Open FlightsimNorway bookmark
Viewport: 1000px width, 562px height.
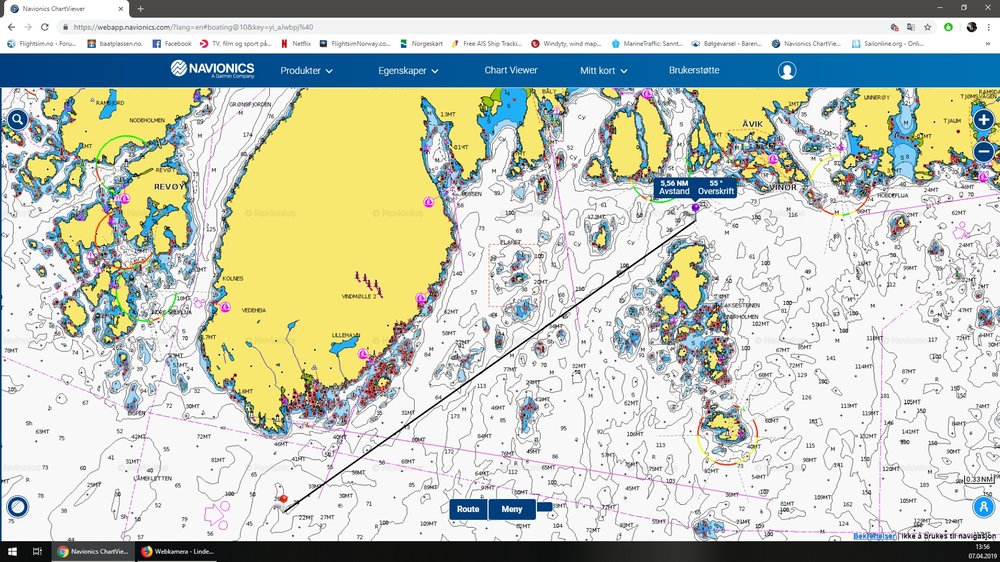(x=355, y=44)
